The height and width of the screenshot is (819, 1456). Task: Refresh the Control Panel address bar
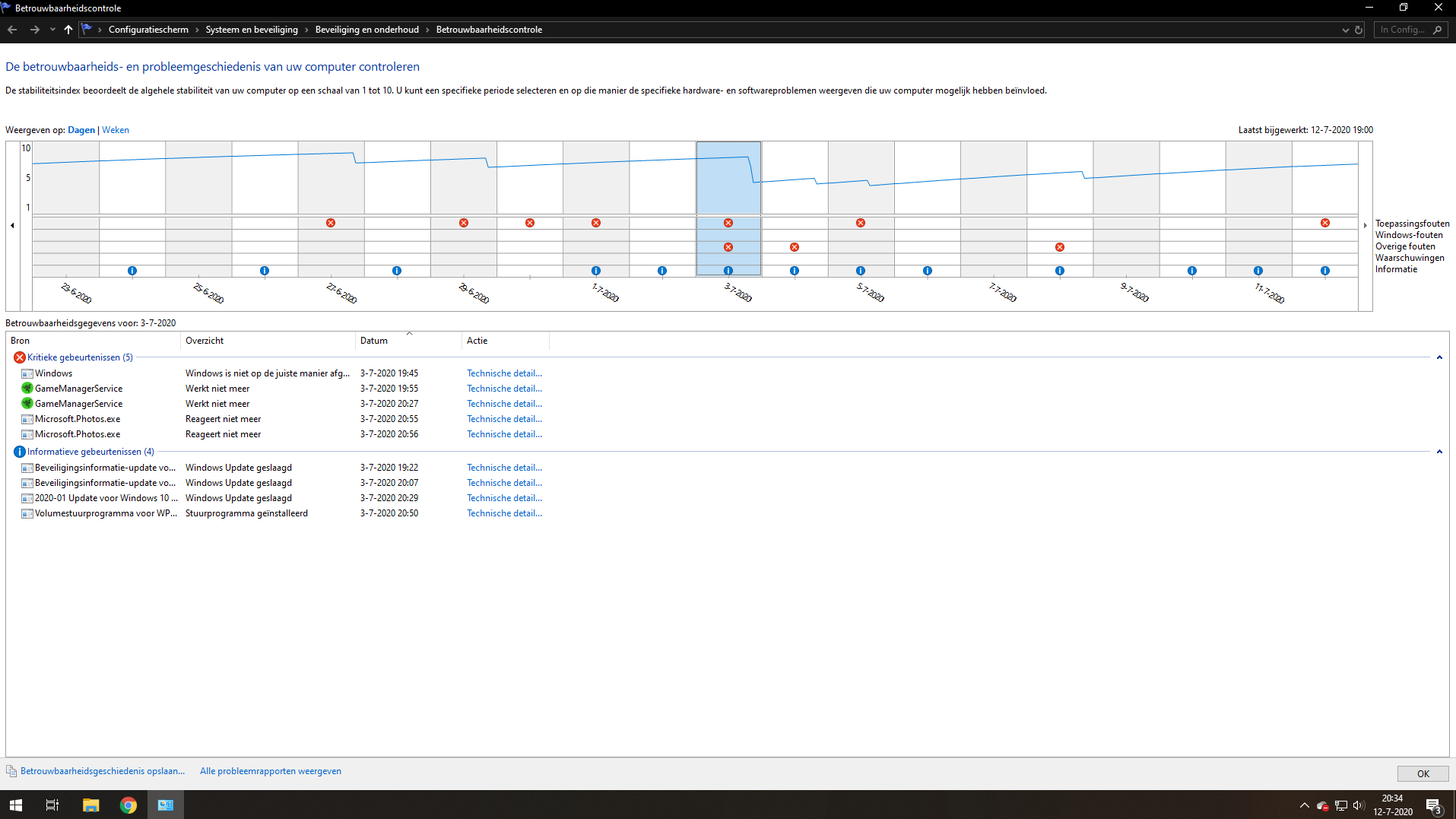(1359, 30)
